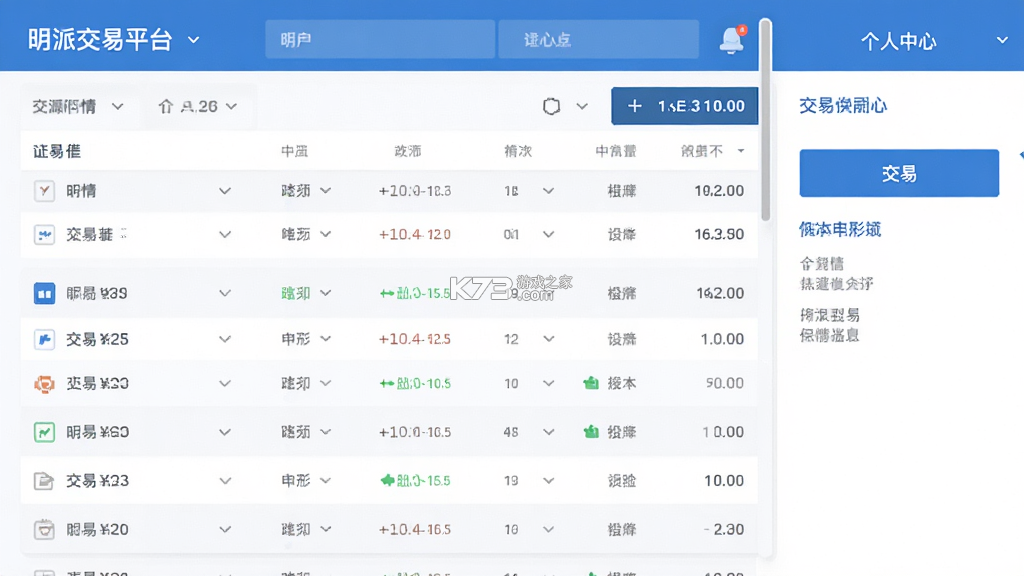Open the A.26 dropdown
Screen dimensions: 1024x576
pos(231,106)
